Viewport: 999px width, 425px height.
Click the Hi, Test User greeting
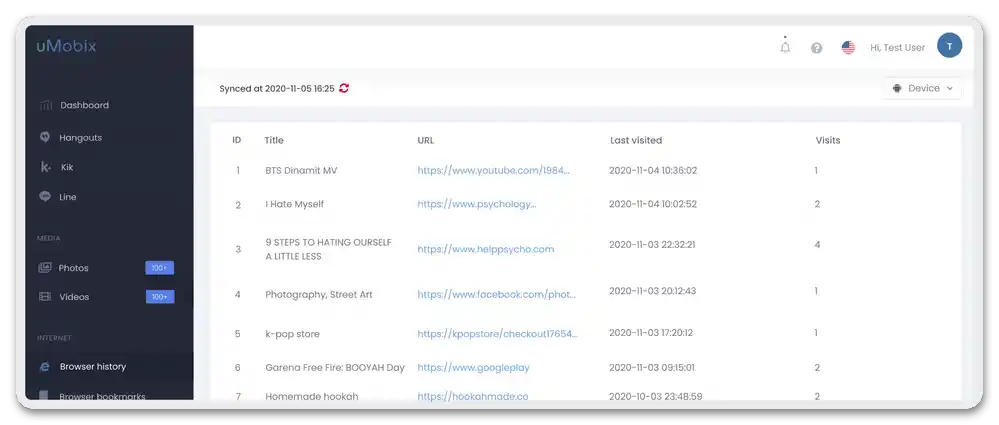tap(898, 48)
